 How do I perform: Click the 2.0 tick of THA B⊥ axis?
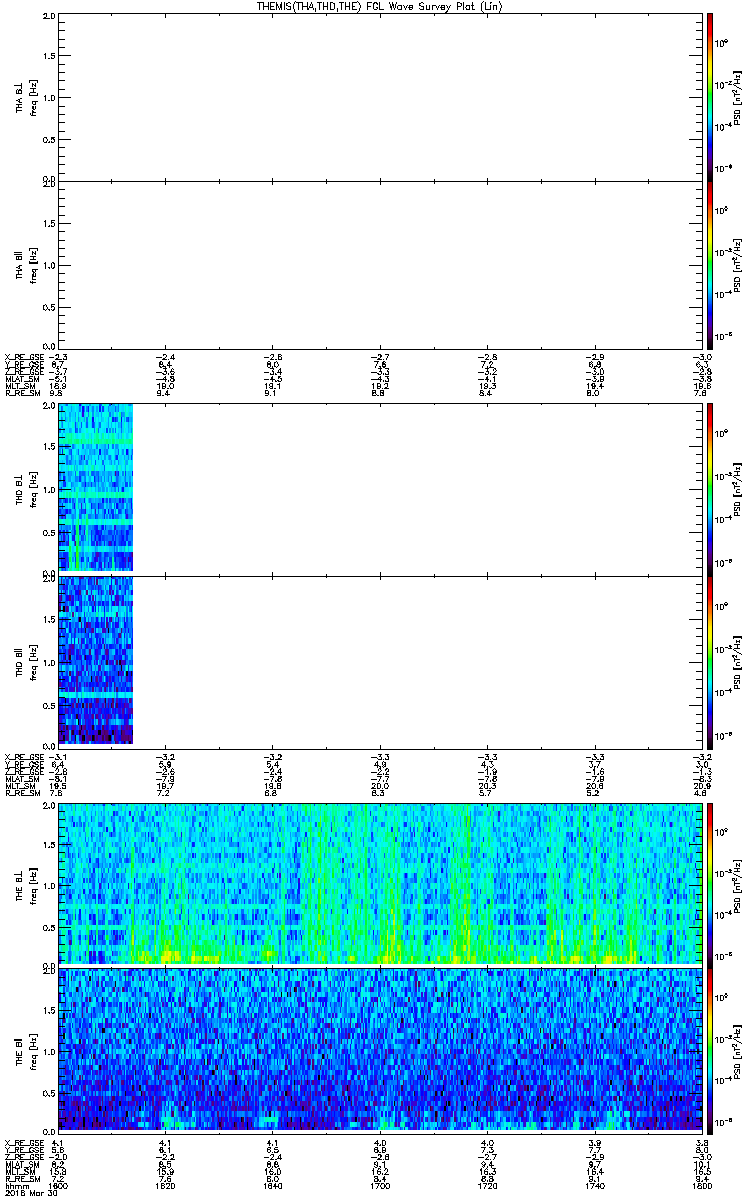[x=49, y=17]
